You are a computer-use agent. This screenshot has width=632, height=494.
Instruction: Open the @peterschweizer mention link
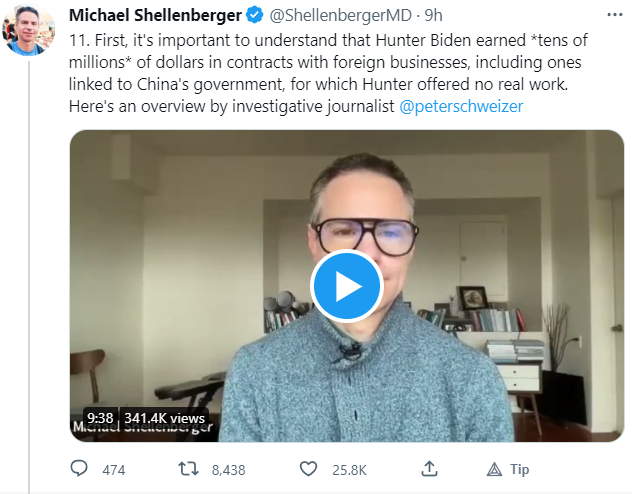pyautogui.click(x=461, y=106)
